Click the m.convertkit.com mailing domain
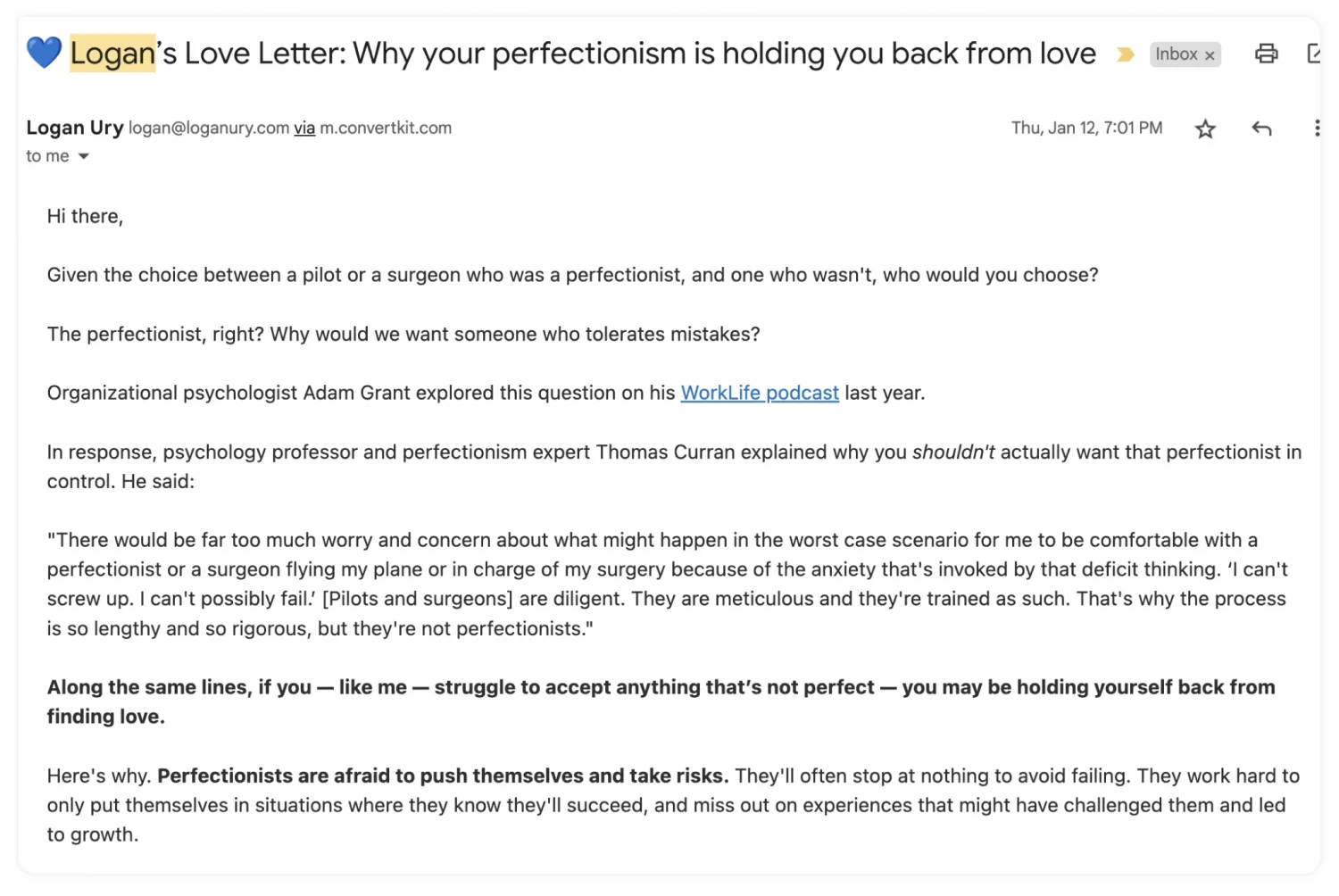 click(x=386, y=129)
